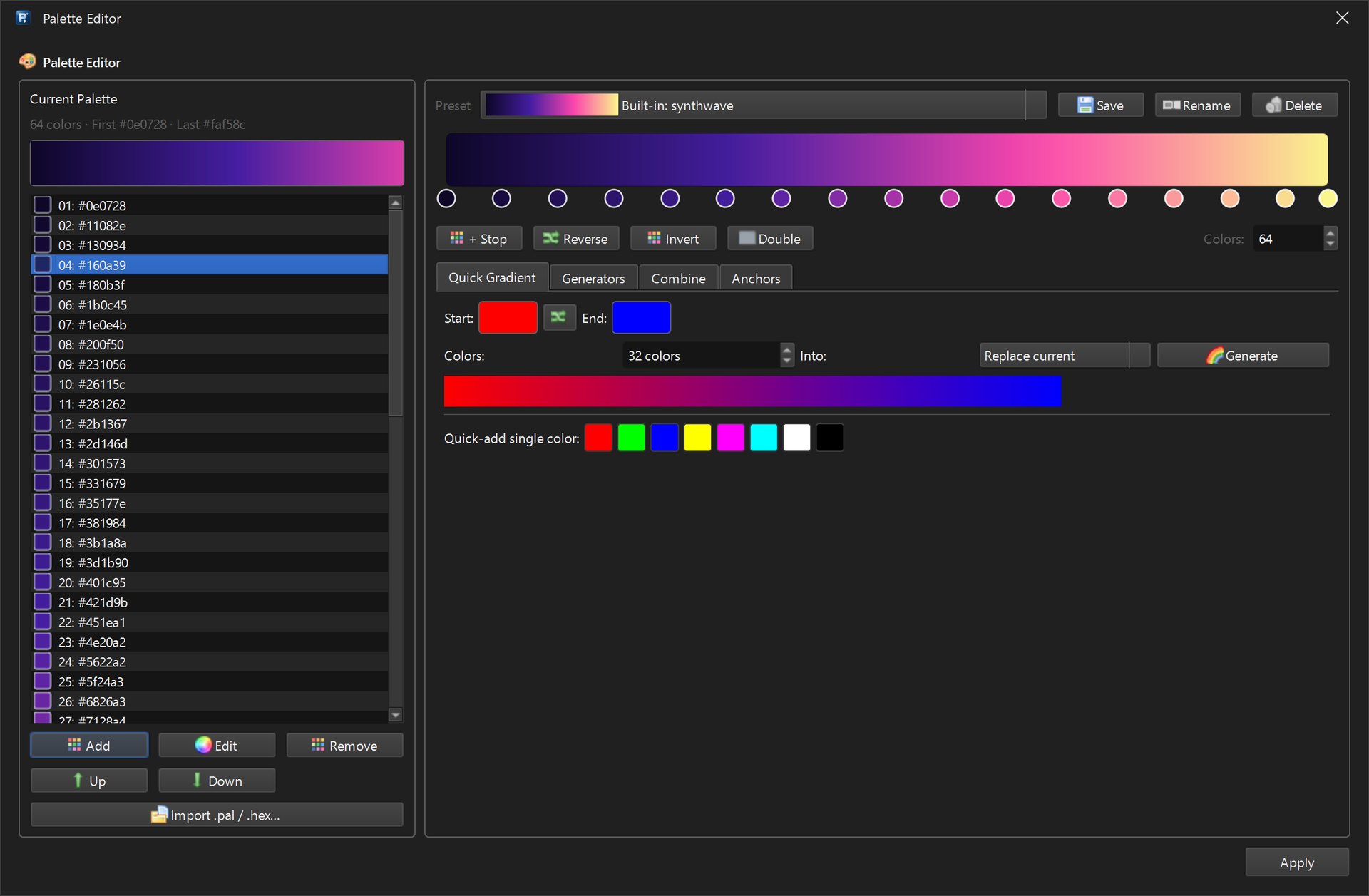Select palette entry 13: #2d146d
This screenshot has width=1369, height=896.
click(210, 443)
